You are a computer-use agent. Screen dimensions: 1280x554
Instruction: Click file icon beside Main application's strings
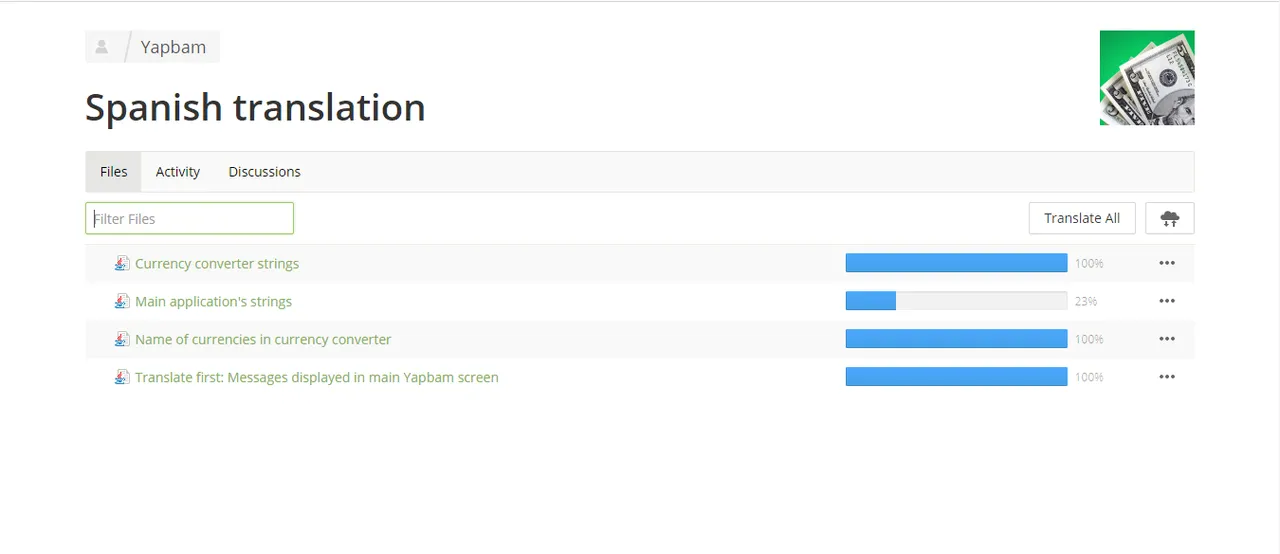[122, 301]
